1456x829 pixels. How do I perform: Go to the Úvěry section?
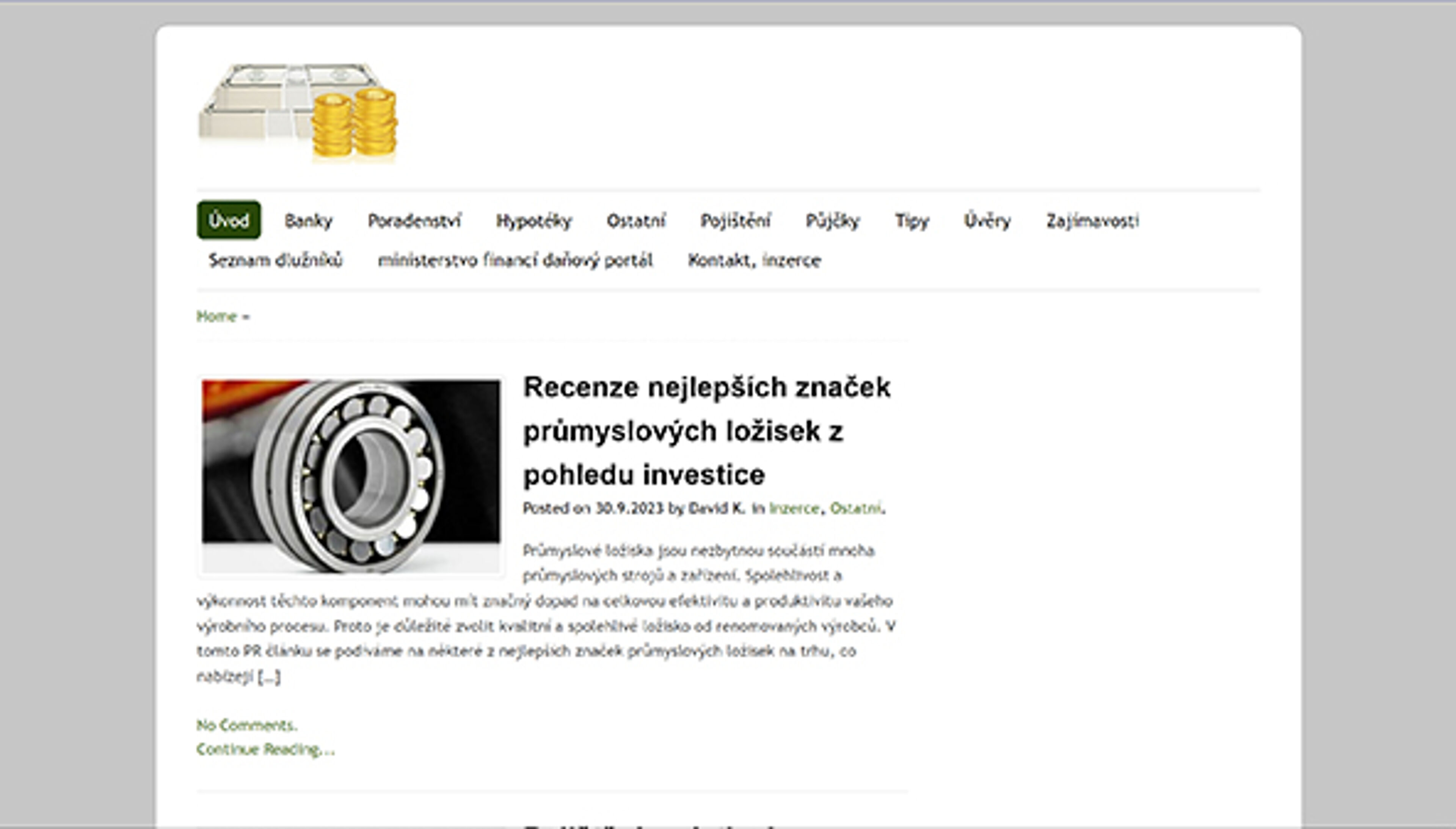987,220
